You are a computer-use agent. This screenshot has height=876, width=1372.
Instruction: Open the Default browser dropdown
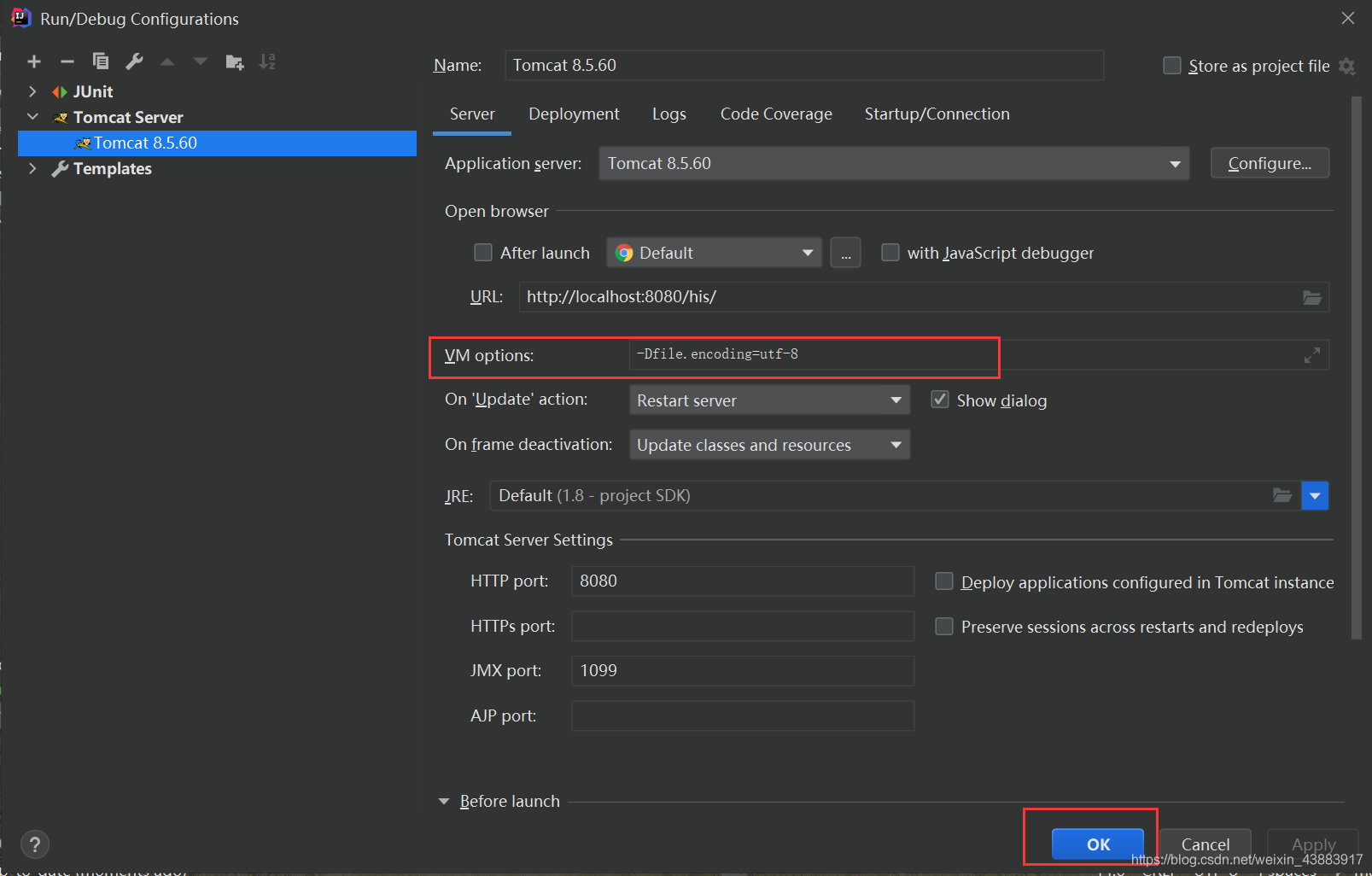pyautogui.click(x=715, y=253)
